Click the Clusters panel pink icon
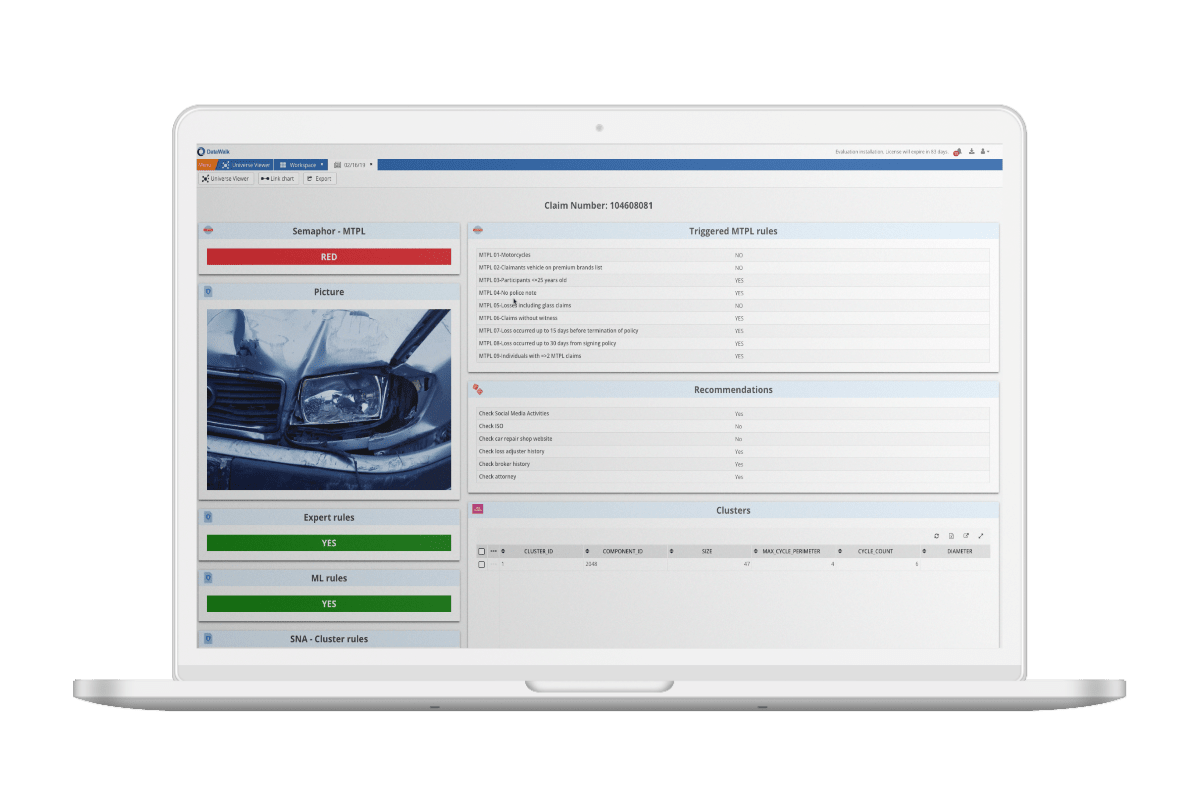This screenshot has height=800, width=1200. (478, 510)
